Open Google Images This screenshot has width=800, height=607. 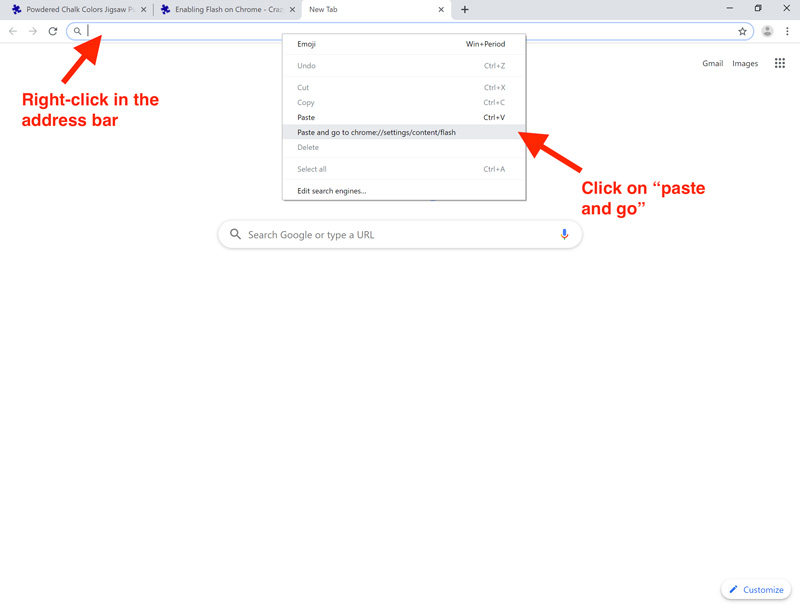coord(745,63)
